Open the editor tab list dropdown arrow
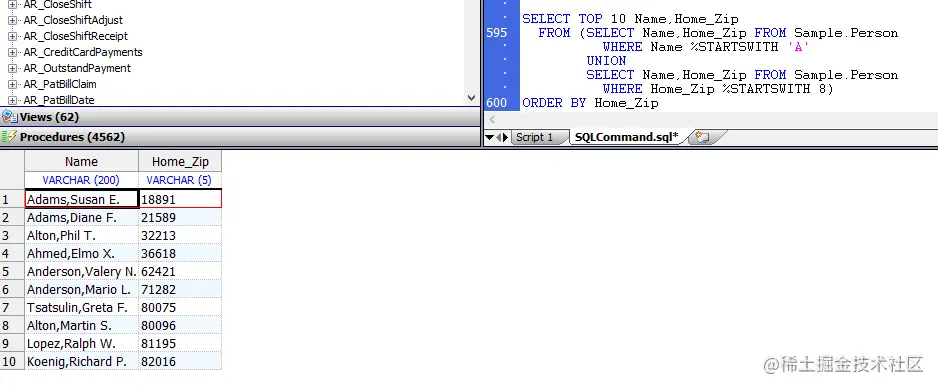The width and height of the screenshot is (938, 389). (x=489, y=138)
